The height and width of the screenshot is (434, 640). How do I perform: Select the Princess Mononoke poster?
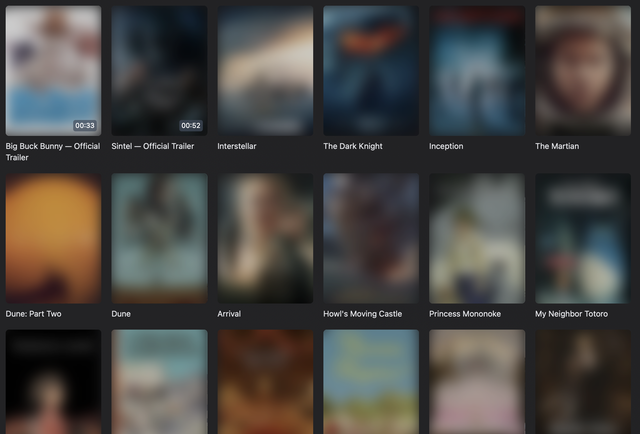(x=477, y=238)
